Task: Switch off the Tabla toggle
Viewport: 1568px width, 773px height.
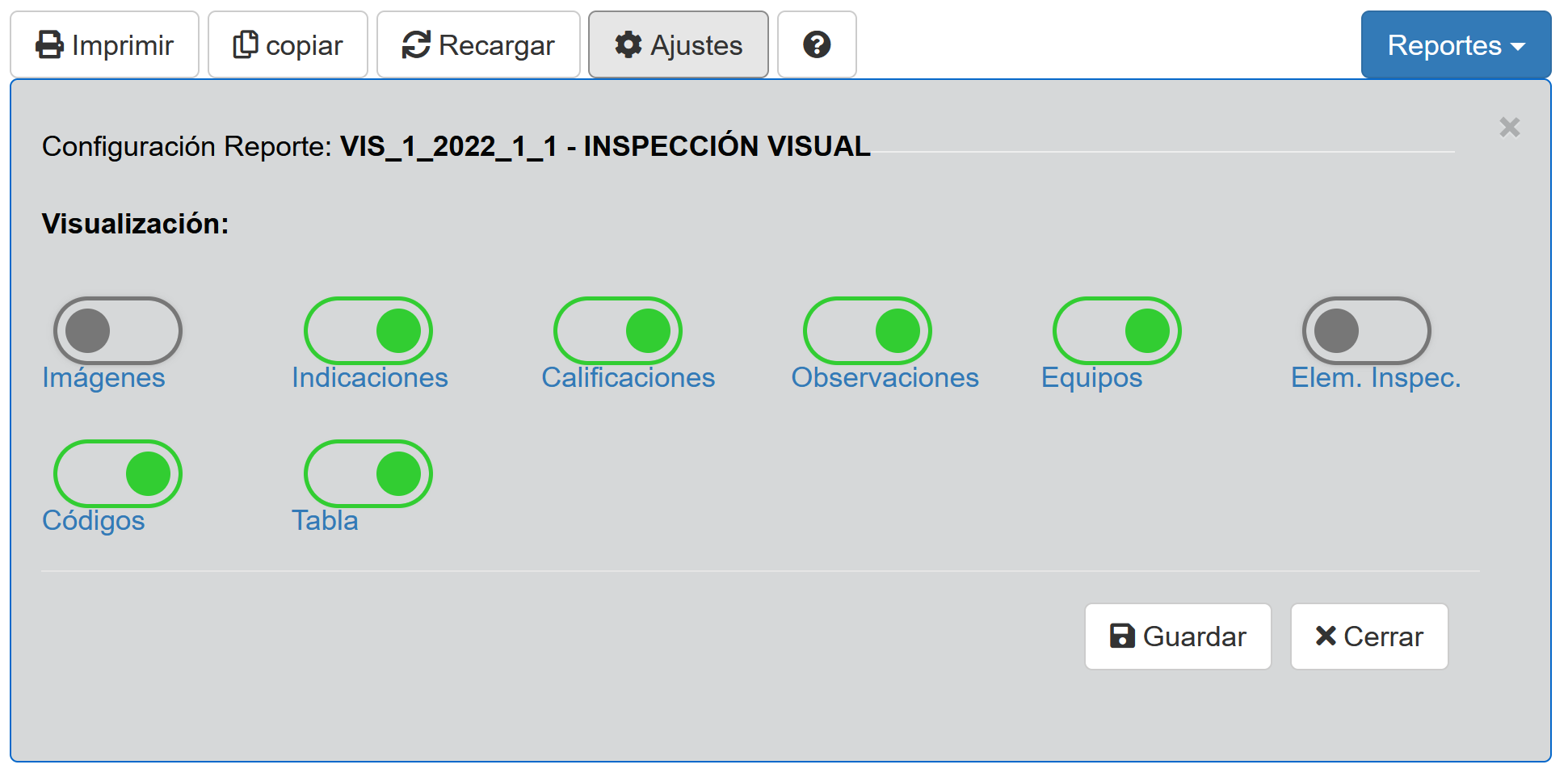Action: 368,474
